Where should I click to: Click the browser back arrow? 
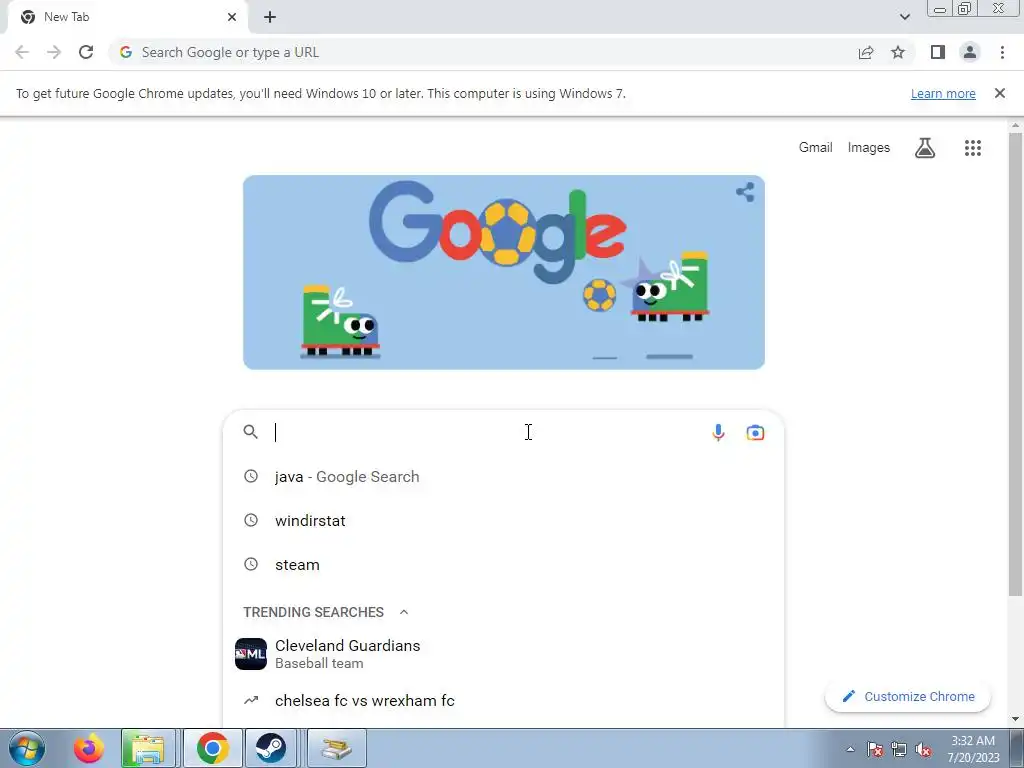(x=22, y=52)
